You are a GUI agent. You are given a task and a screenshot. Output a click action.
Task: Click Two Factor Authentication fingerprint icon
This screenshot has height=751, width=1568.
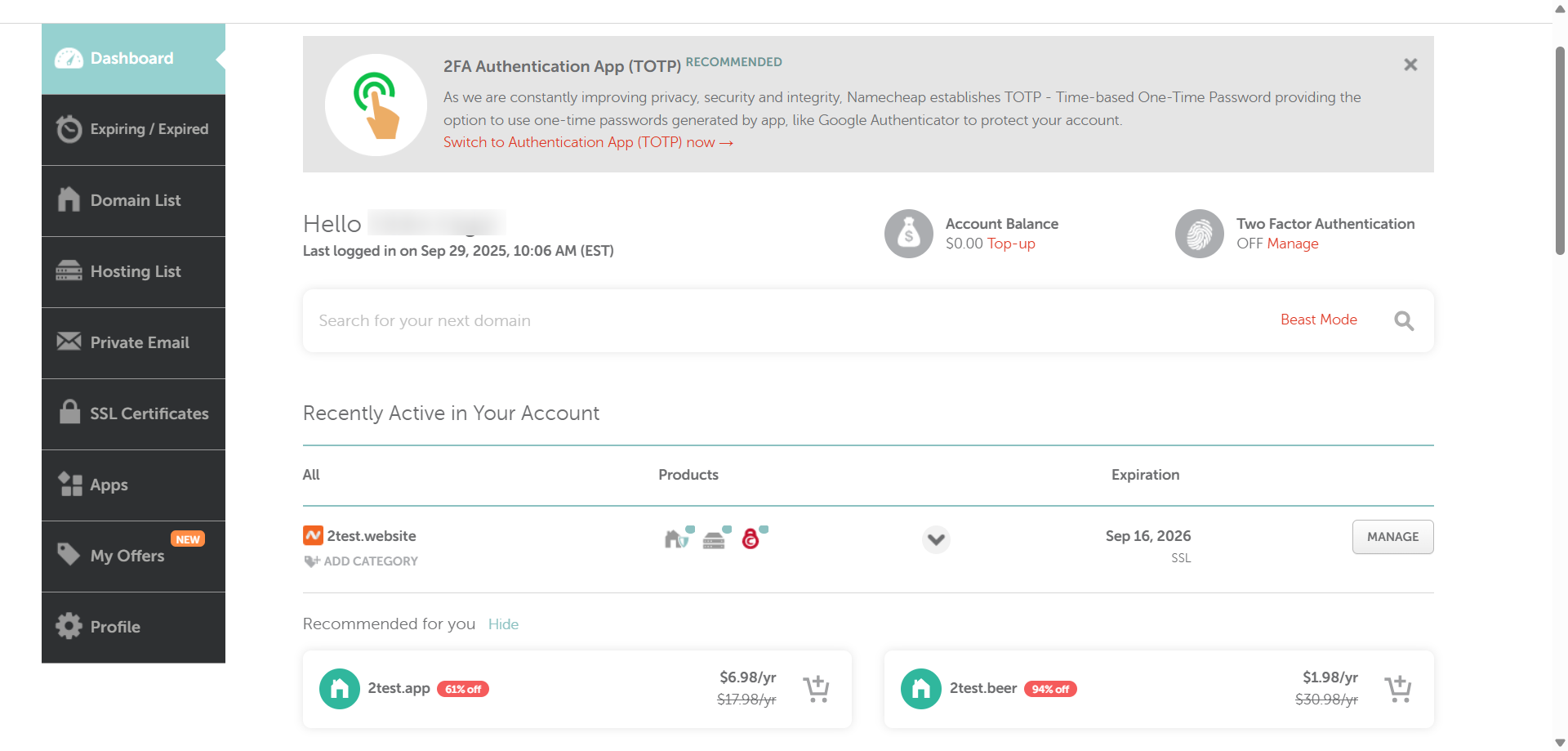(1199, 234)
